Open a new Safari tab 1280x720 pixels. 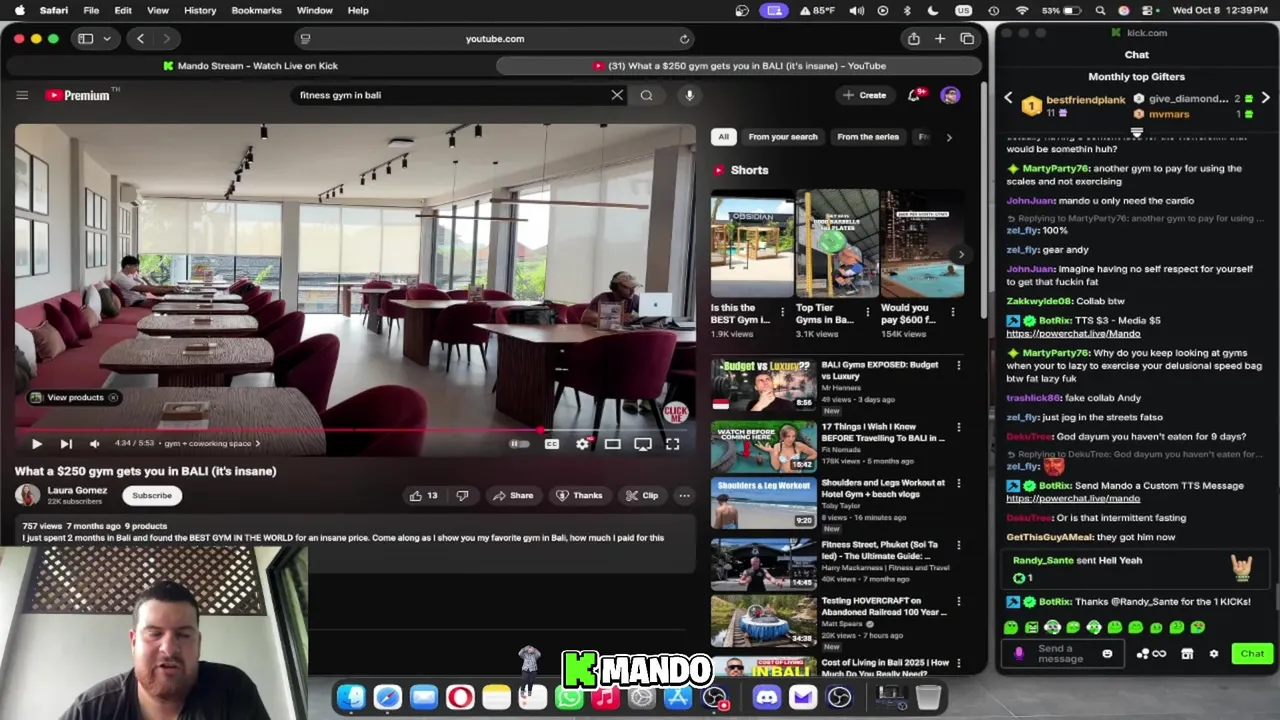pyautogui.click(x=940, y=39)
